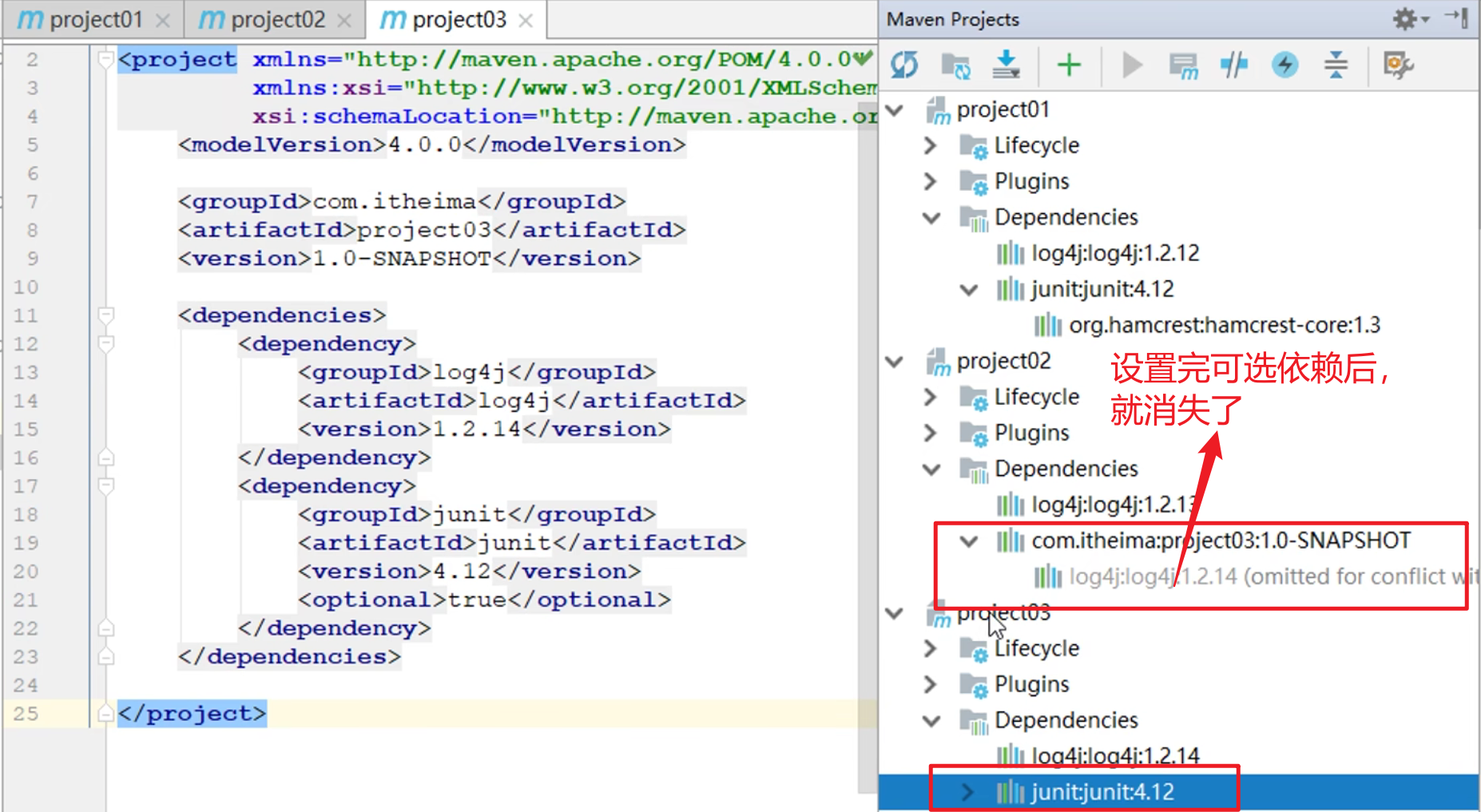This screenshot has height=812, width=1481.
Task: Click the Lifecycle folder icon under project01
Action: pyautogui.click(x=973, y=146)
